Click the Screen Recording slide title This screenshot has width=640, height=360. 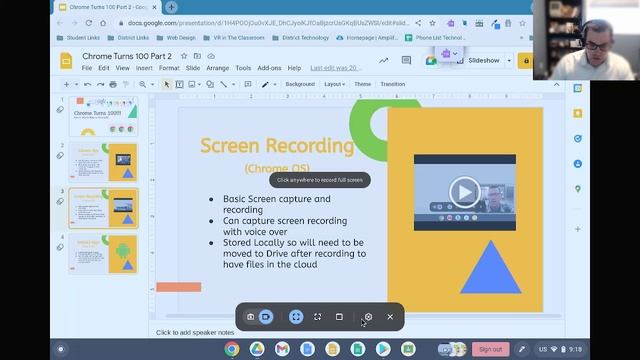[277, 145]
